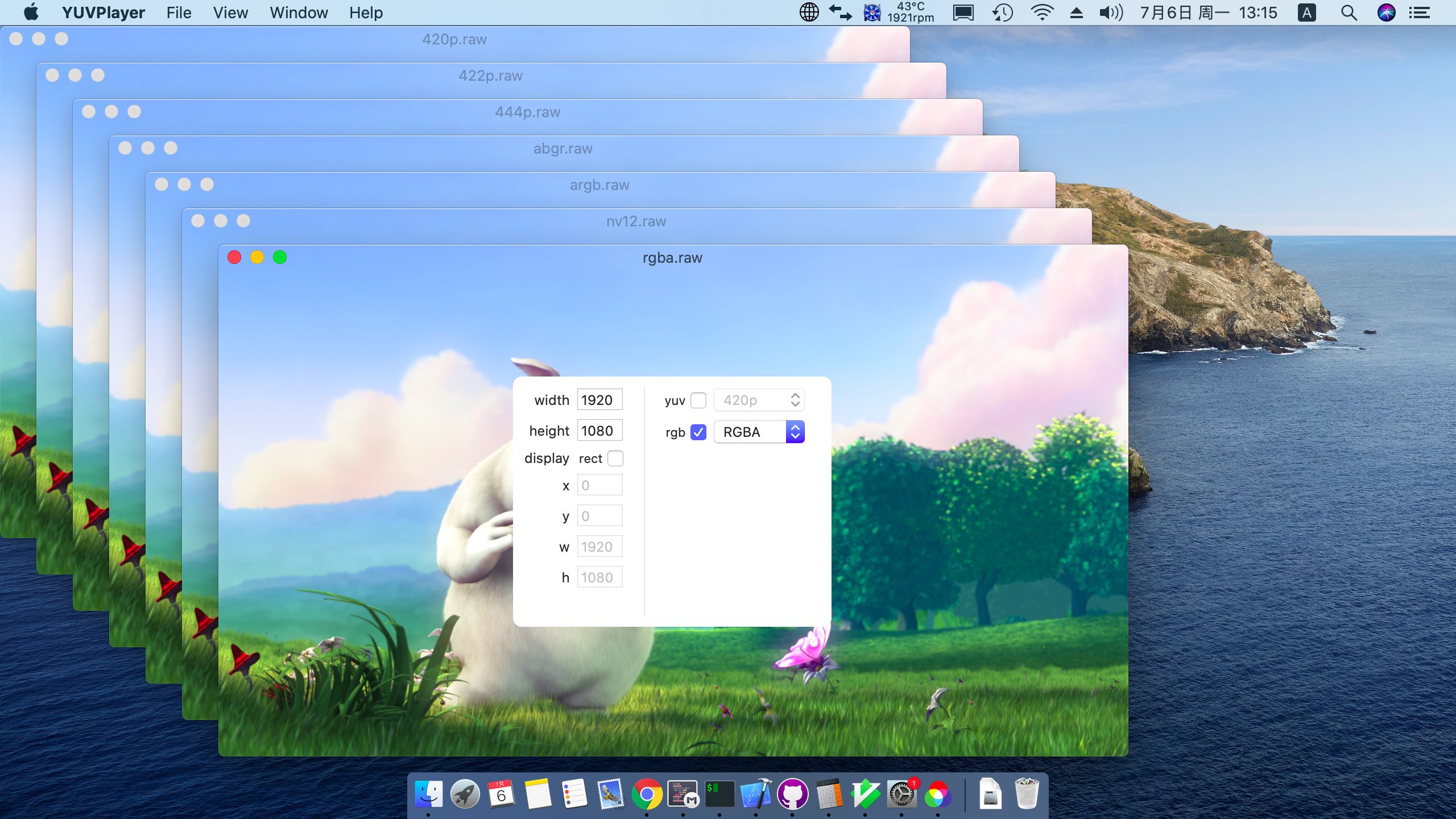
Task: Launch GitHub Desktop from the dock
Action: (792, 794)
